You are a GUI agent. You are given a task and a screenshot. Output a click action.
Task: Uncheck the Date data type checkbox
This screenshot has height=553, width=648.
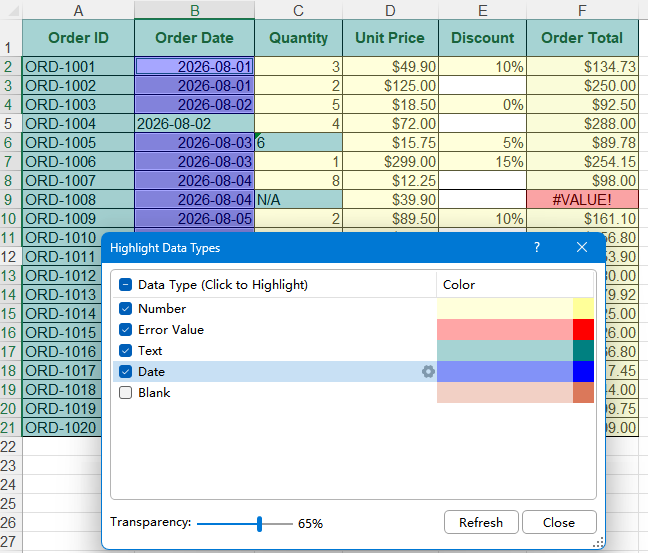coord(125,372)
